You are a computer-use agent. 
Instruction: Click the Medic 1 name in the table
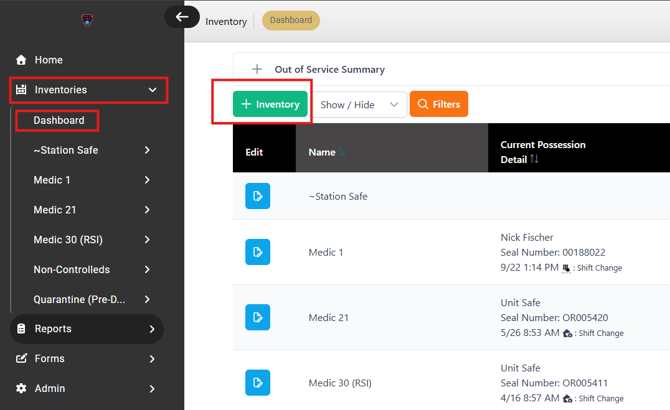point(326,252)
